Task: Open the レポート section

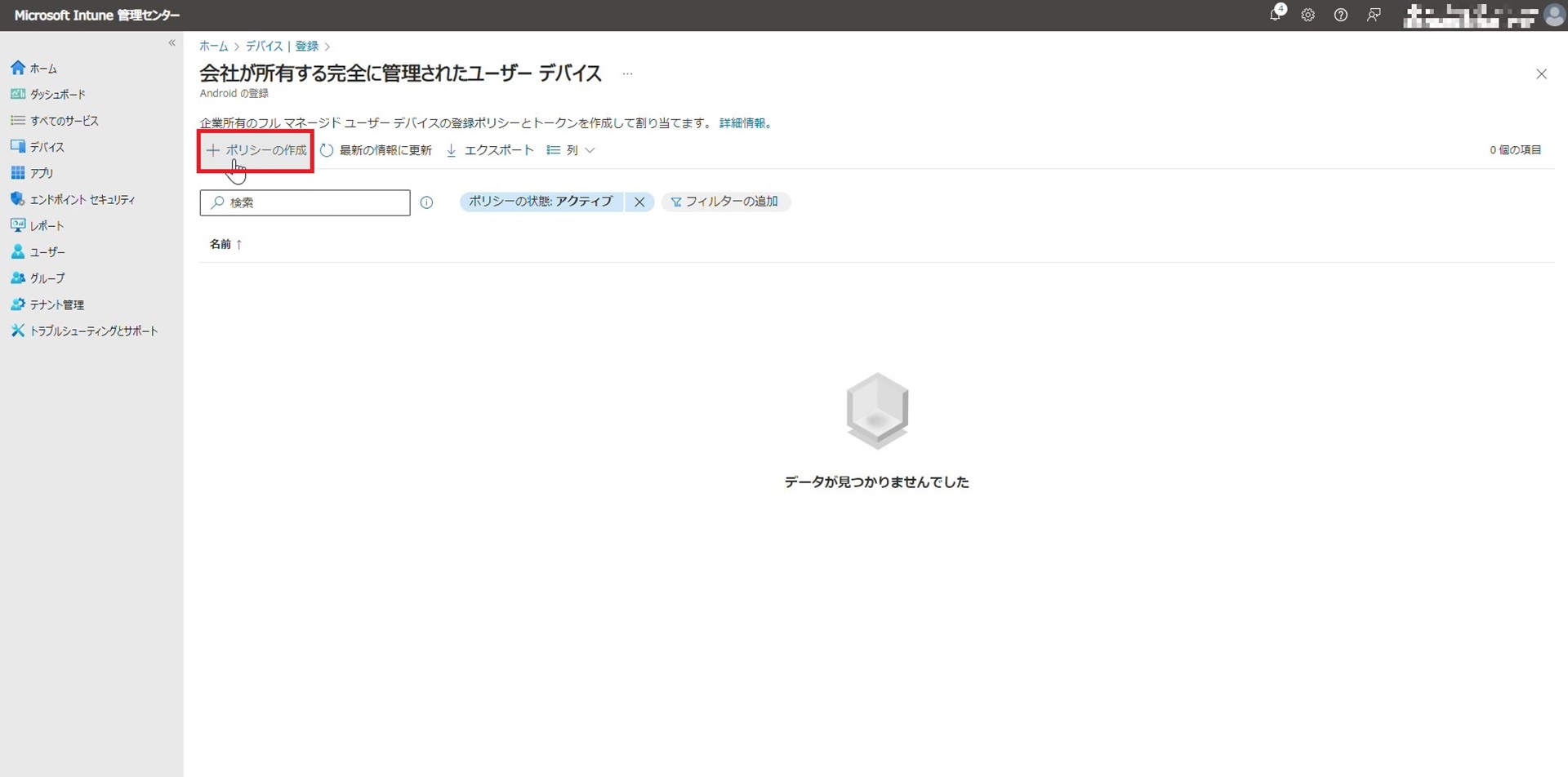Action: (x=45, y=225)
